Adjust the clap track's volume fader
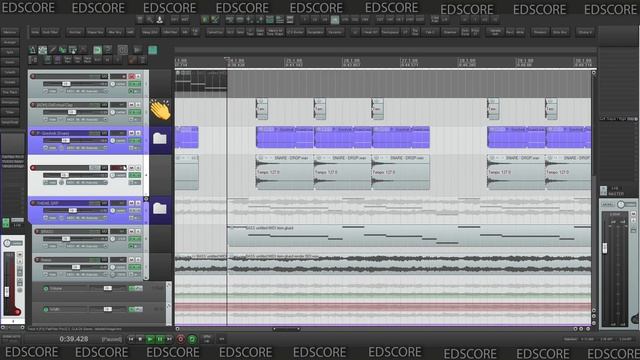The width and height of the screenshot is (640, 360). pyautogui.click(x=71, y=112)
